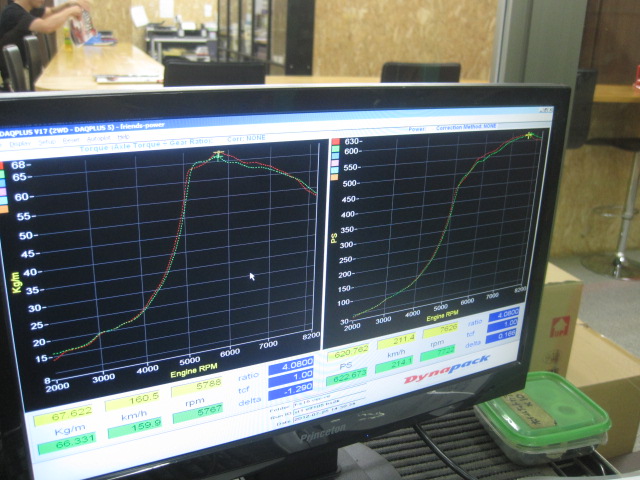640x480 pixels.
Task: Click the yellow 67.622 Kg/m torque value
Action: pos(63,417)
